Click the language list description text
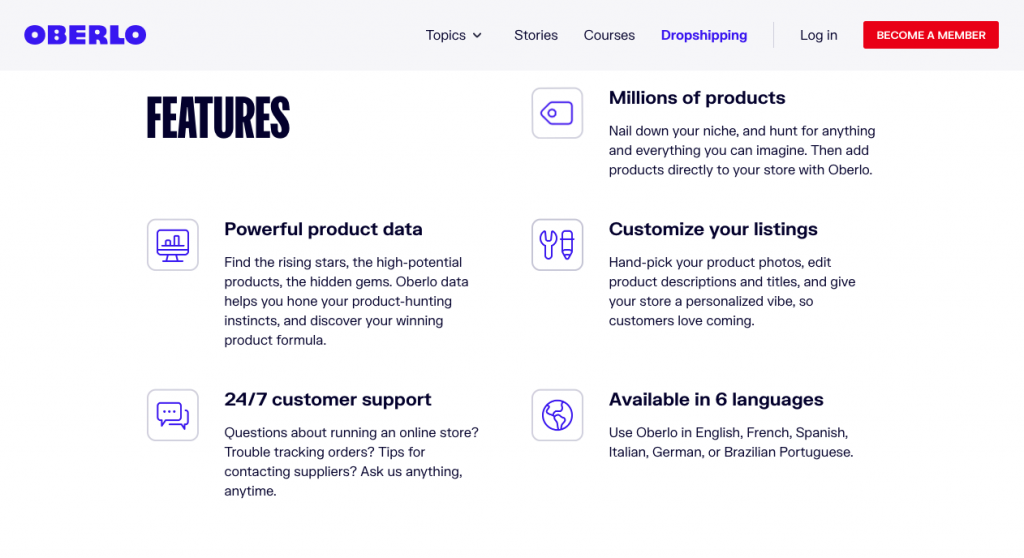Image resolution: width=1024 pixels, height=558 pixels. (x=731, y=442)
